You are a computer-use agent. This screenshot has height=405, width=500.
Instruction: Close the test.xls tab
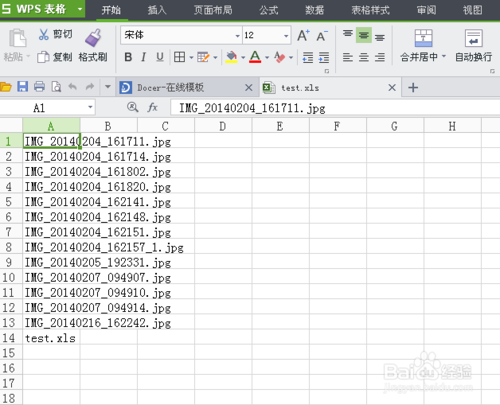tap(392, 88)
